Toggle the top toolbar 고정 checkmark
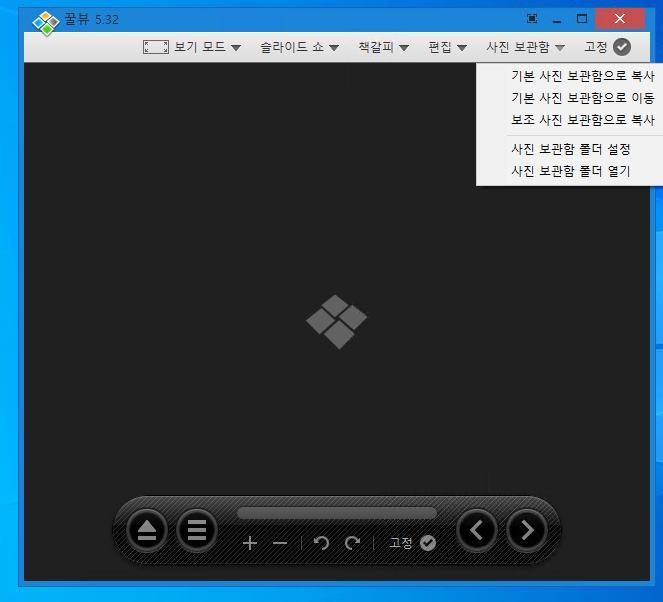This screenshot has height=602, width=663. 622,47
